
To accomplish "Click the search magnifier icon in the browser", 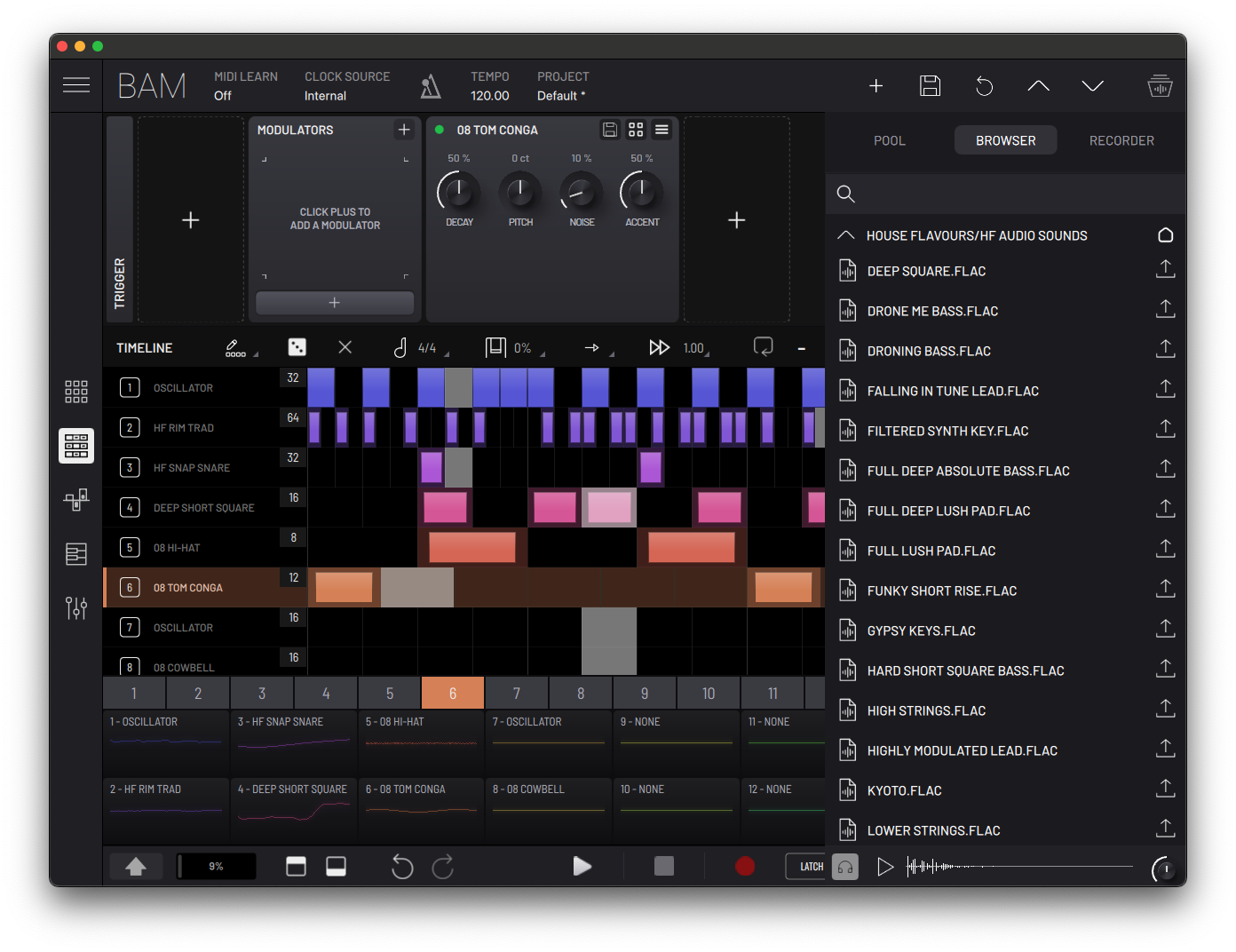I will pos(846,194).
